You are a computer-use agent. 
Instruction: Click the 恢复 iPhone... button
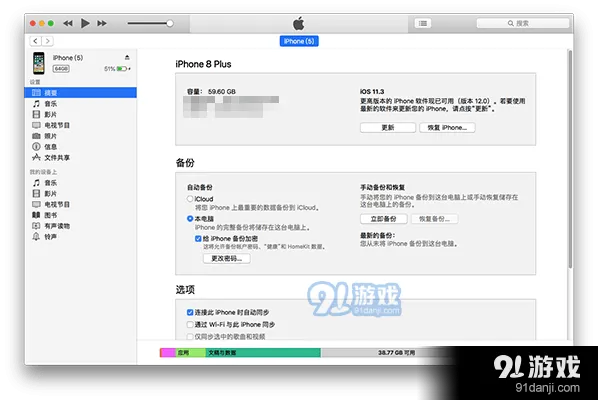[447, 128]
